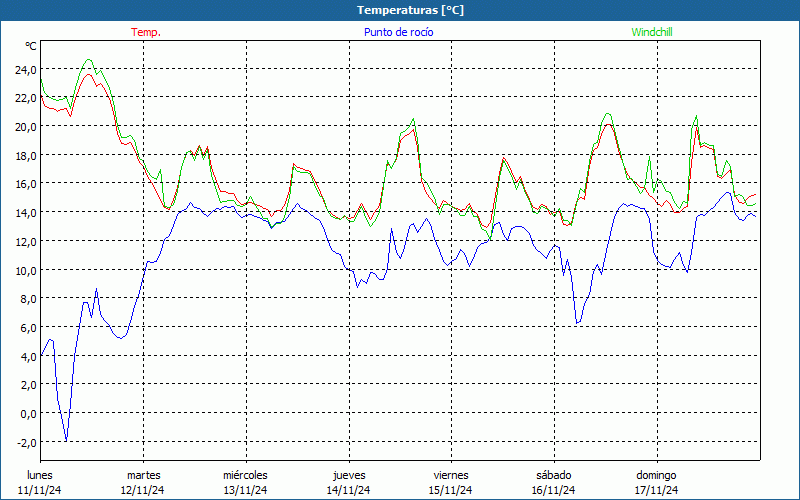
Task: Click the 22,0 y-axis value
Action: tap(26, 98)
